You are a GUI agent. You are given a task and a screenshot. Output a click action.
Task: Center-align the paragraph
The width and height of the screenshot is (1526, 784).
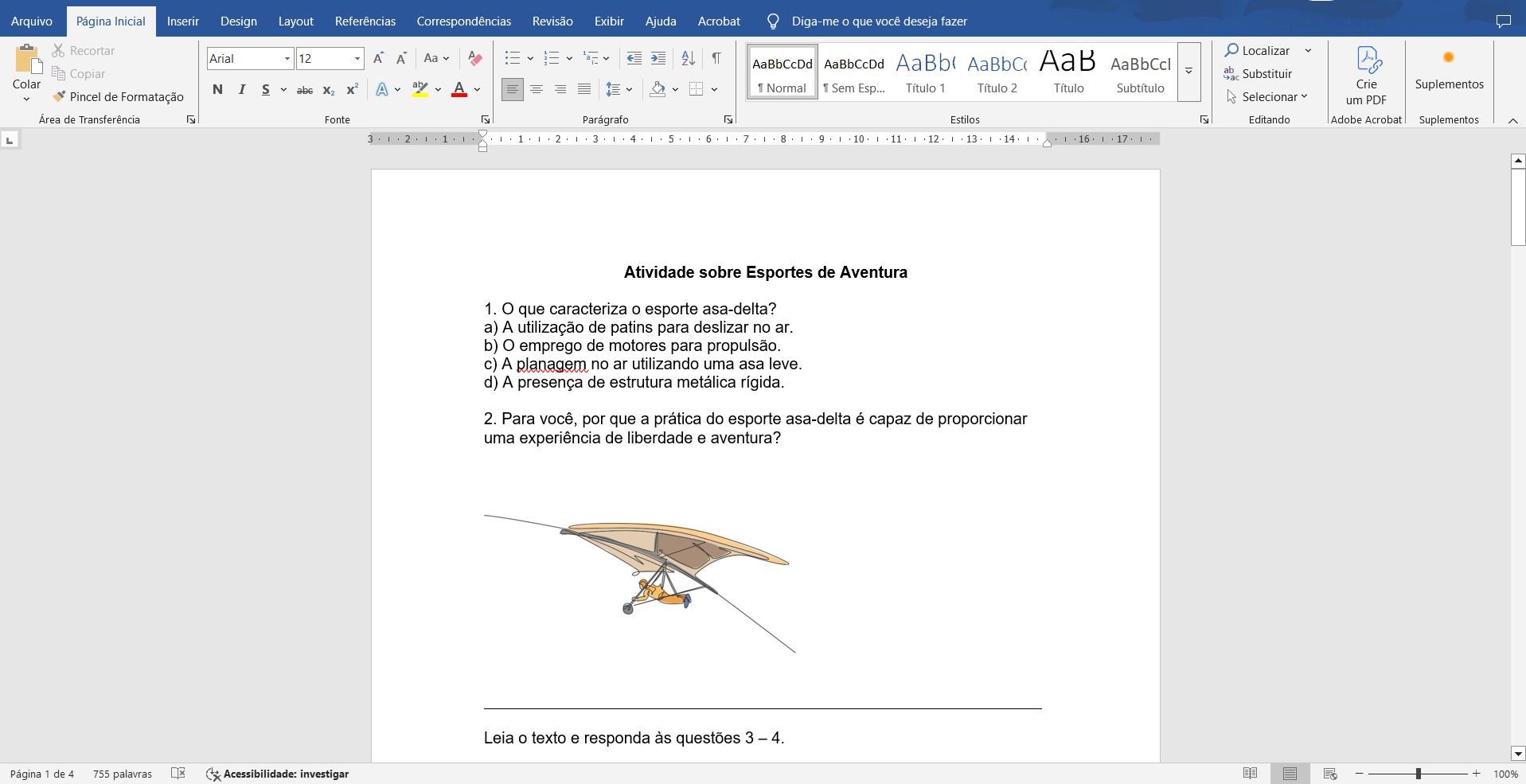(537, 89)
